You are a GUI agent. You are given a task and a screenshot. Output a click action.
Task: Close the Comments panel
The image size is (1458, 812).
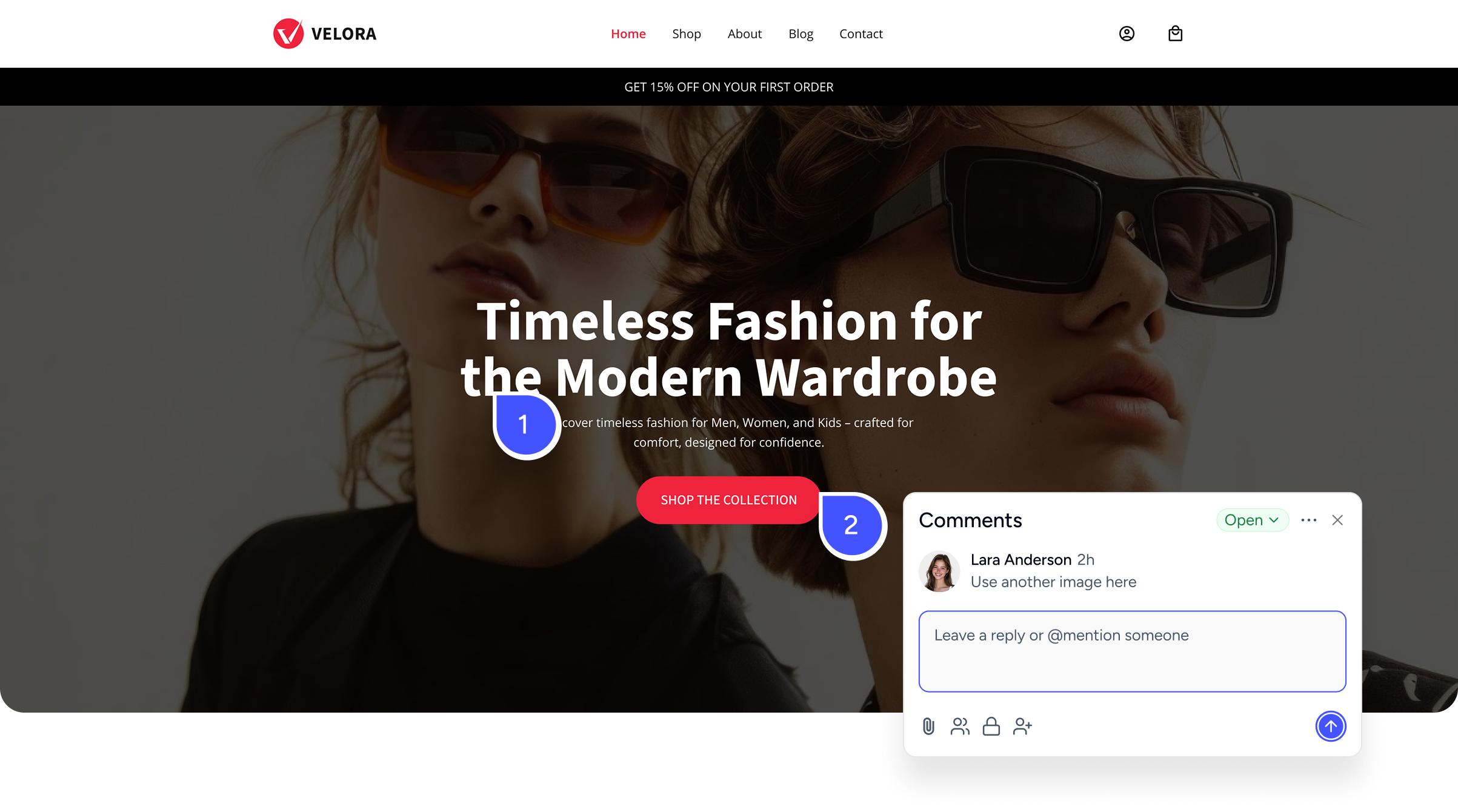1337,520
